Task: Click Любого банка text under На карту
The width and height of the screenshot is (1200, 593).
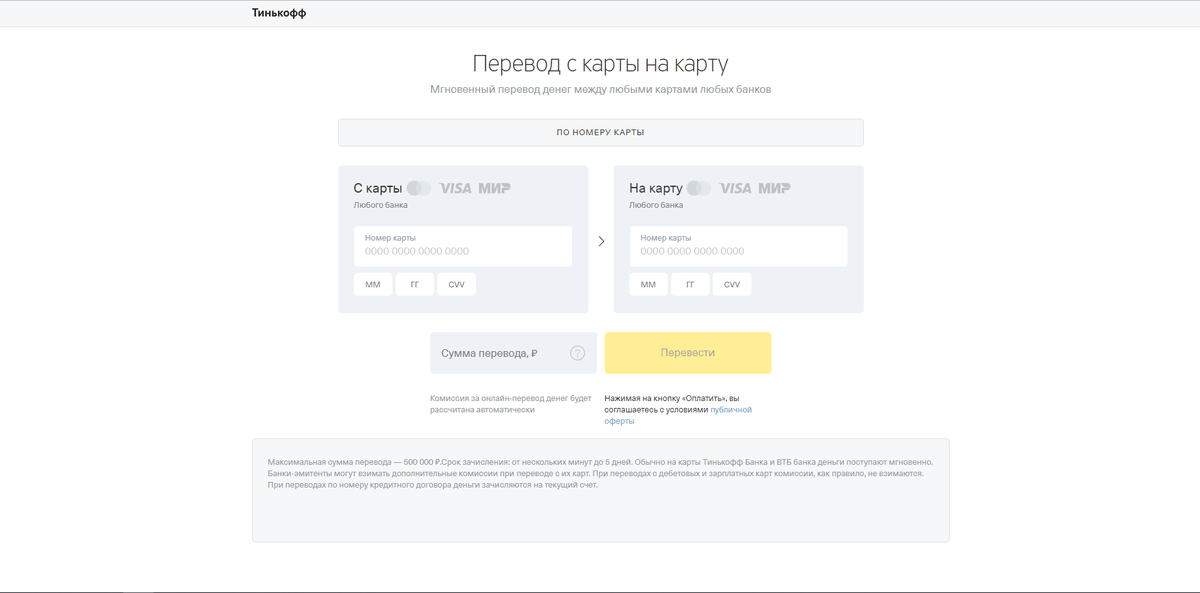Action: tap(656, 205)
